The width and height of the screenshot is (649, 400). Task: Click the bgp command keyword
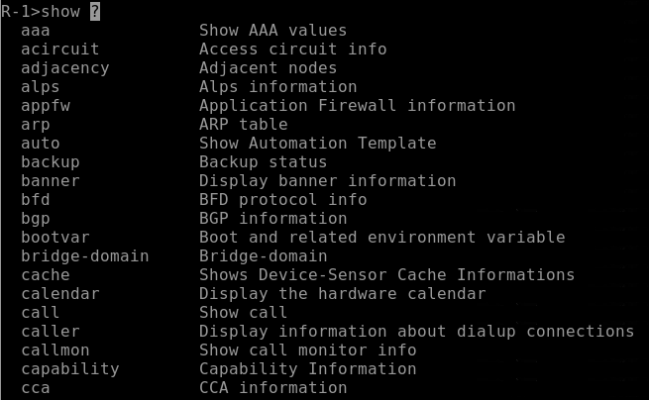click(x=36, y=219)
